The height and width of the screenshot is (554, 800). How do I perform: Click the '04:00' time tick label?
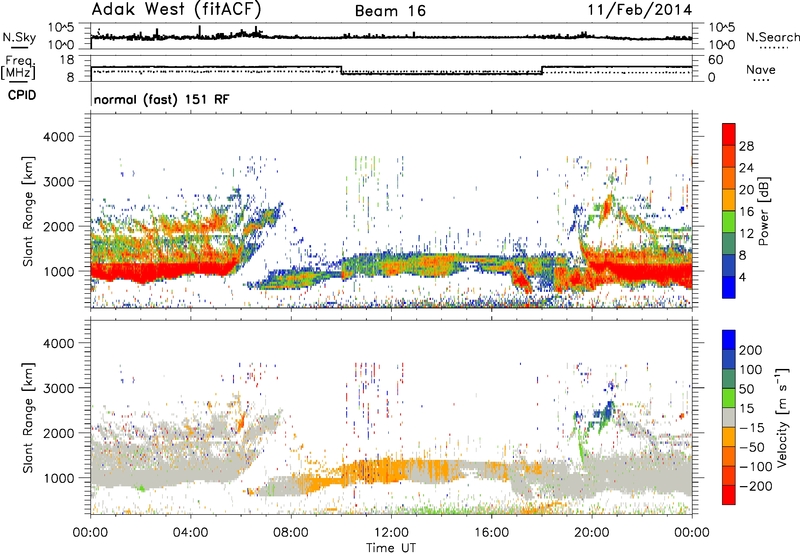pos(190,533)
